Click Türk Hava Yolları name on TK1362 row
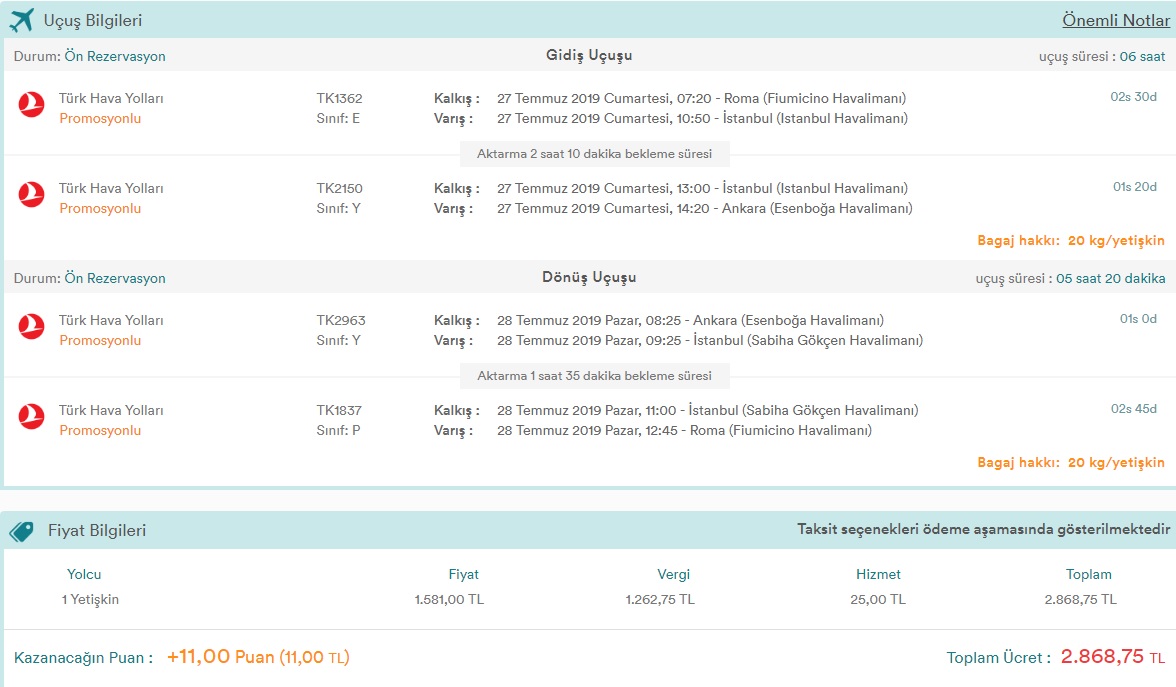 click(111, 98)
